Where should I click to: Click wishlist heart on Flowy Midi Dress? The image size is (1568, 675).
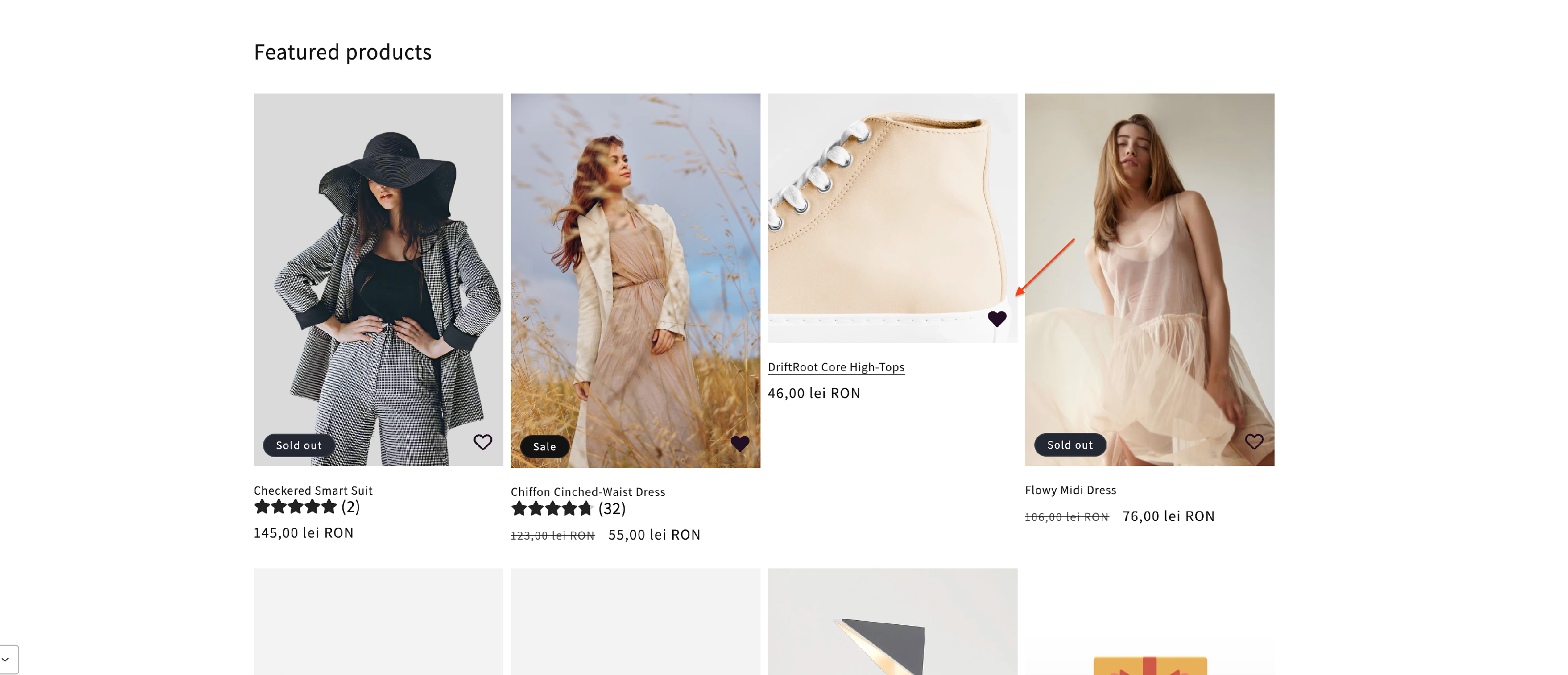click(1253, 441)
